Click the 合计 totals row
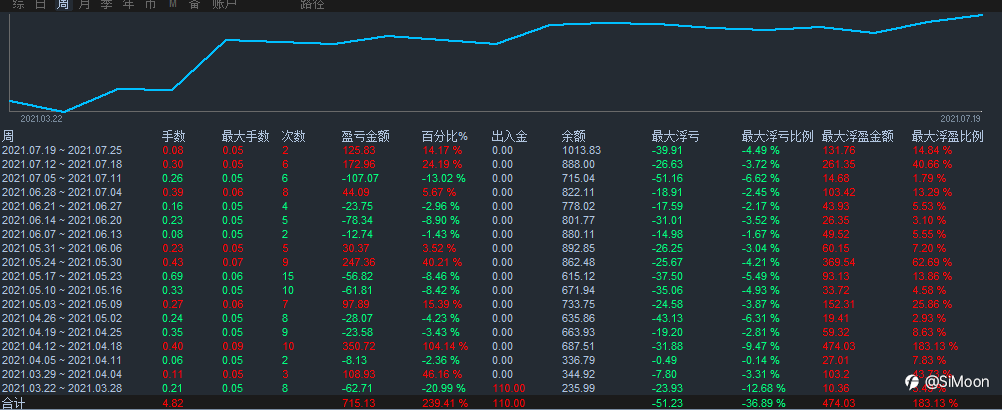 tap(501, 404)
